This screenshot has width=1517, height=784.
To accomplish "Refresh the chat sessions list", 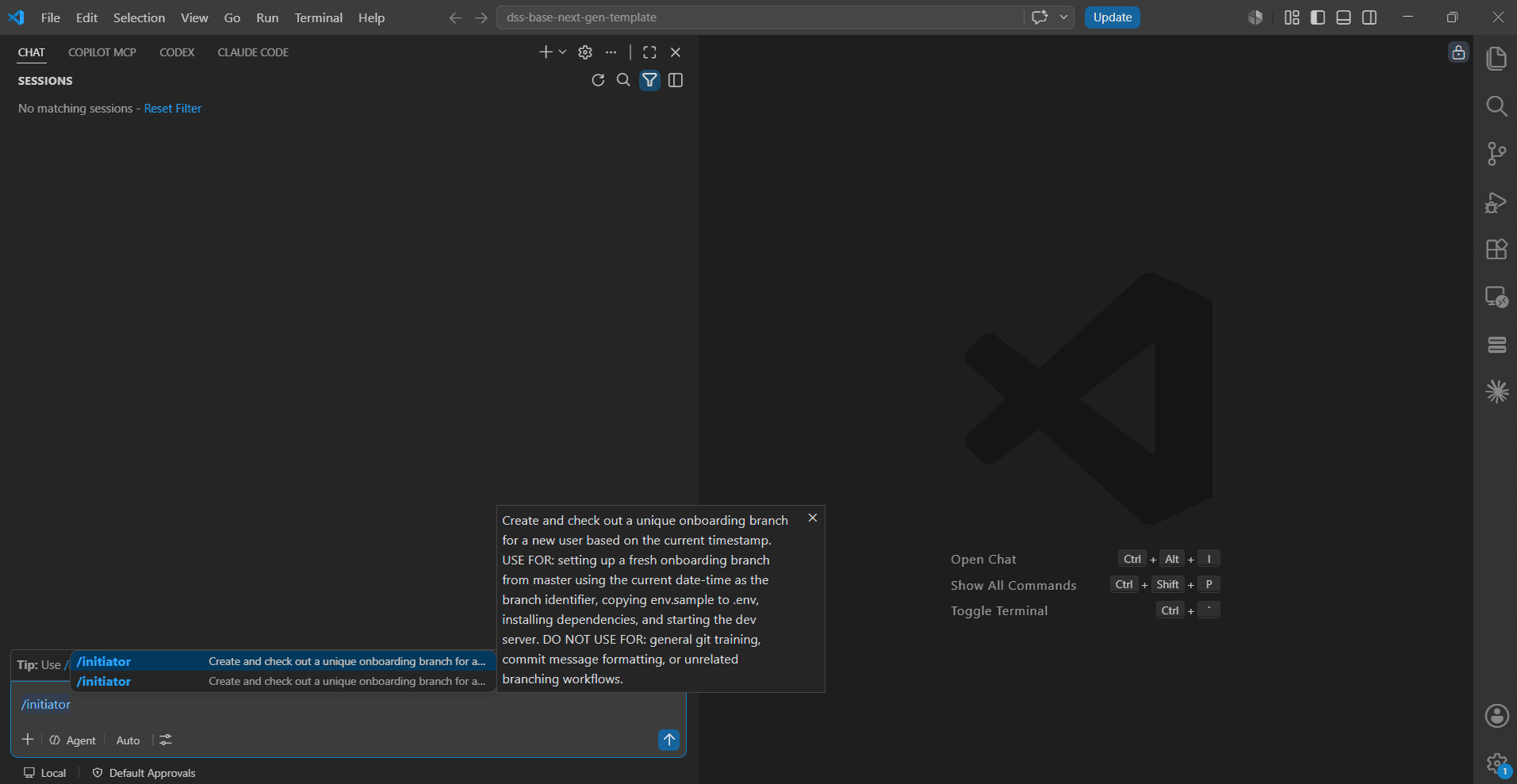I will (x=598, y=80).
